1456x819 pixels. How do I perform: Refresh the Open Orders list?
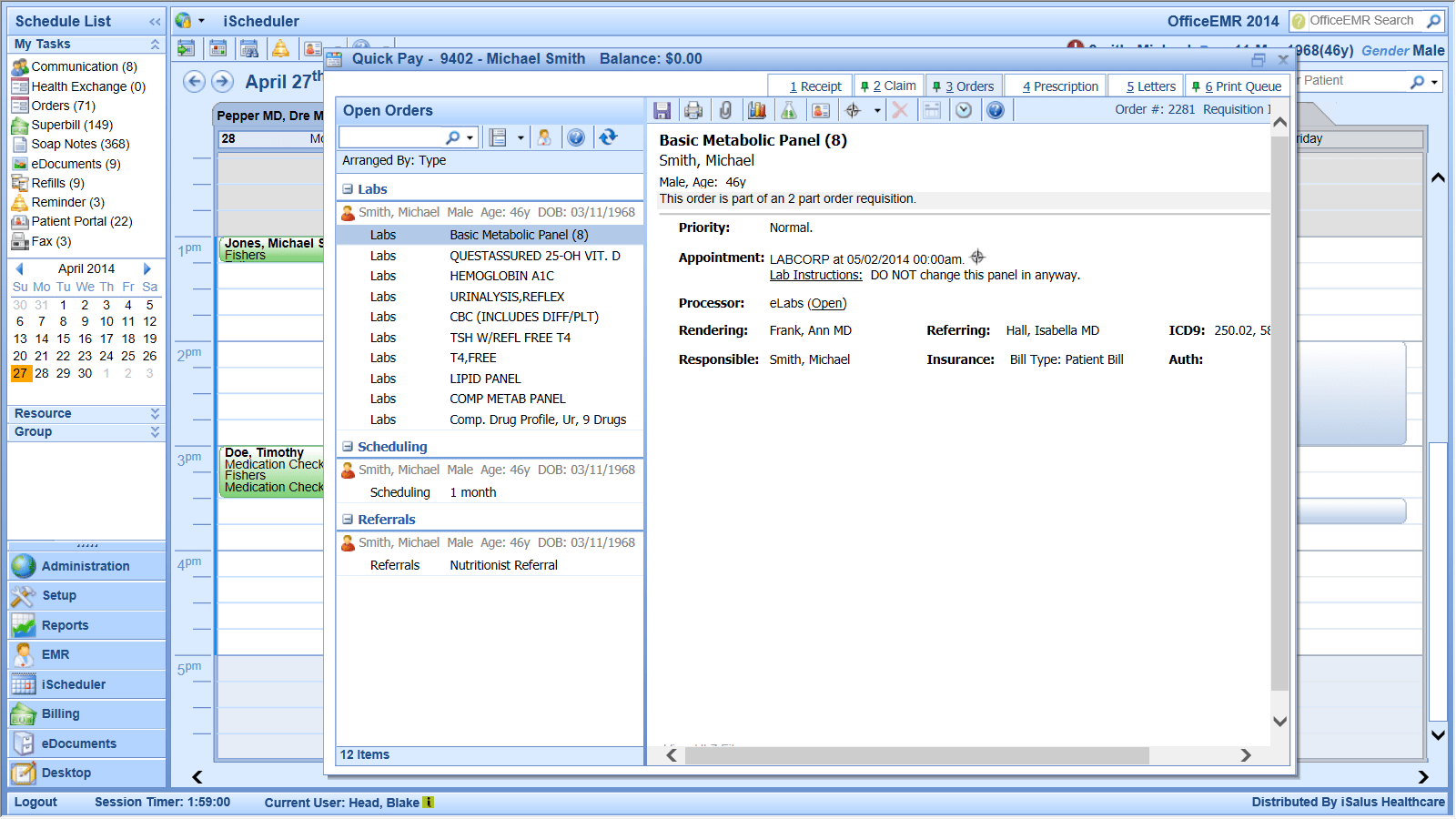(x=608, y=137)
